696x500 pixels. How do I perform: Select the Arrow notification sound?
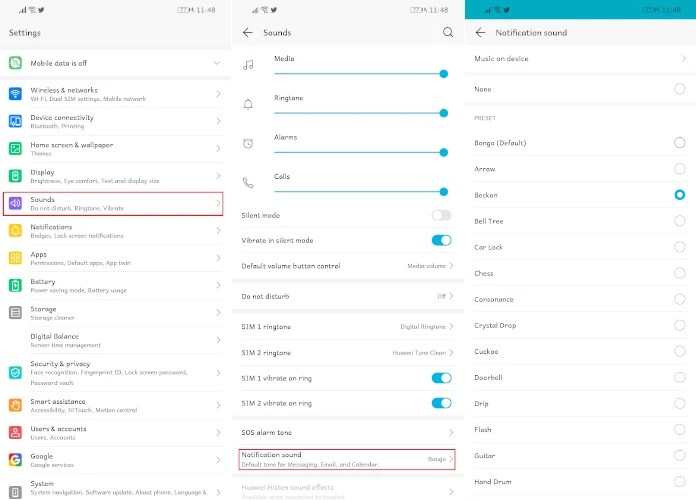tap(679, 169)
